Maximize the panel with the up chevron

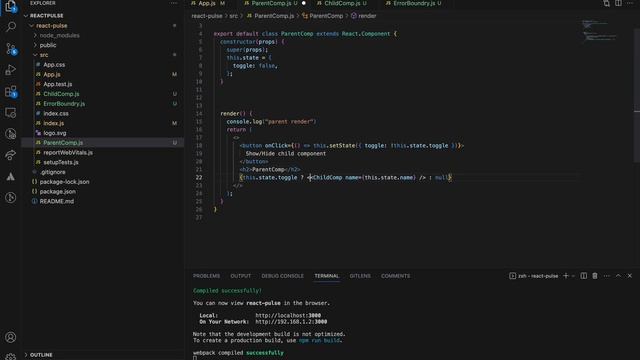(618, 276)
